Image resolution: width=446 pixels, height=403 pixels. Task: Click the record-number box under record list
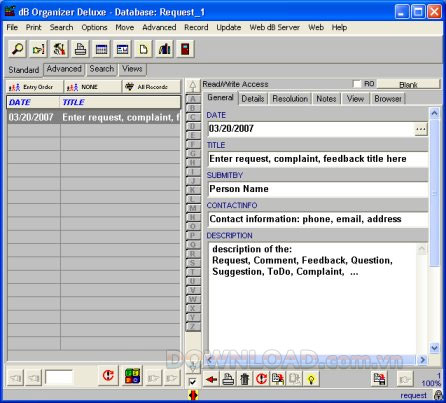coord(59,378)
